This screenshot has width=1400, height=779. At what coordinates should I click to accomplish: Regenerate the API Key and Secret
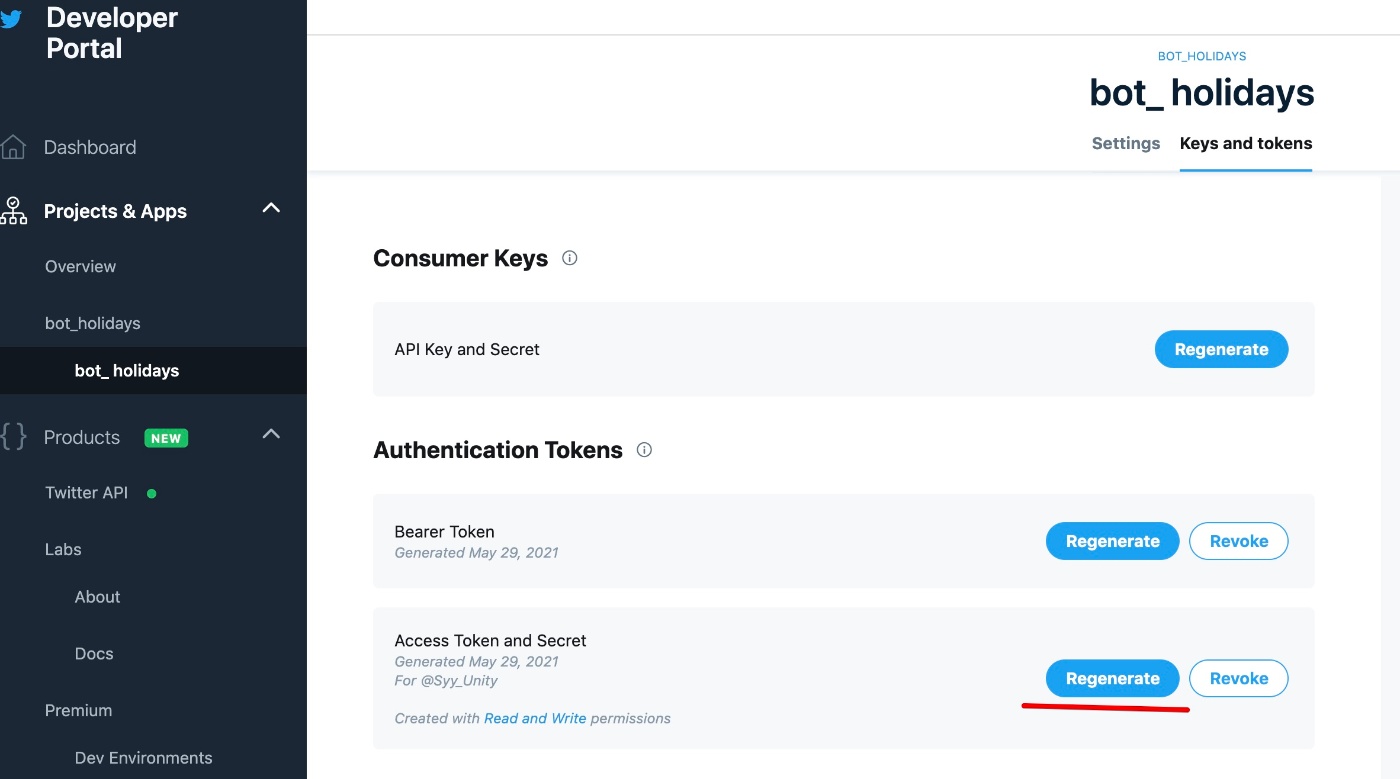[x=1221, y=349]
